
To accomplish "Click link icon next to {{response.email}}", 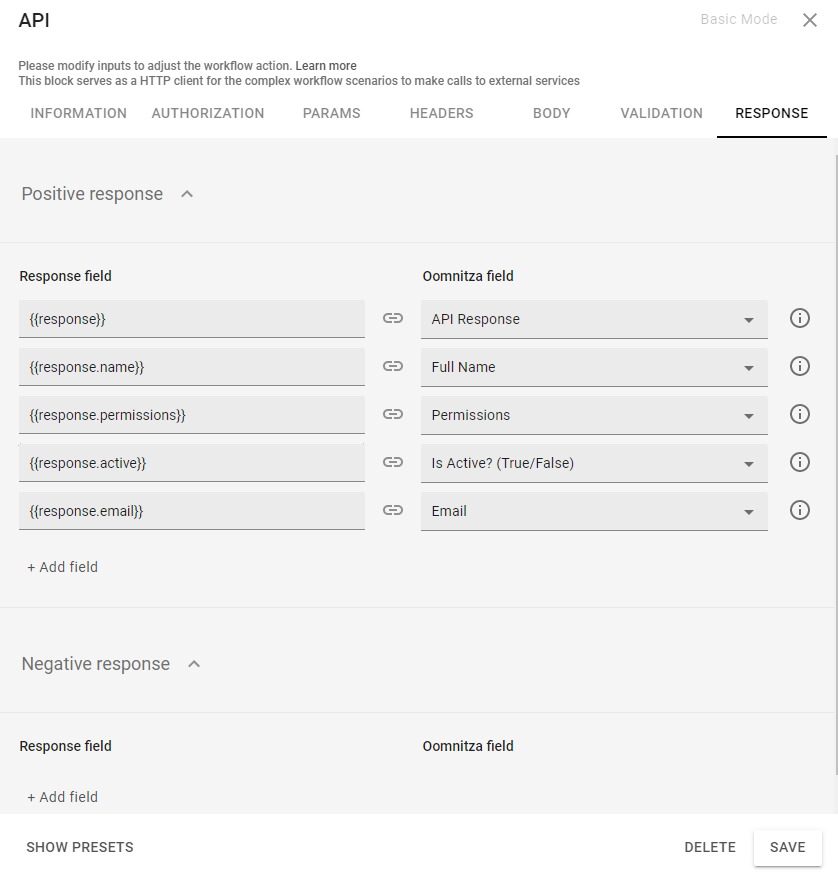I will tap(393, 511).
